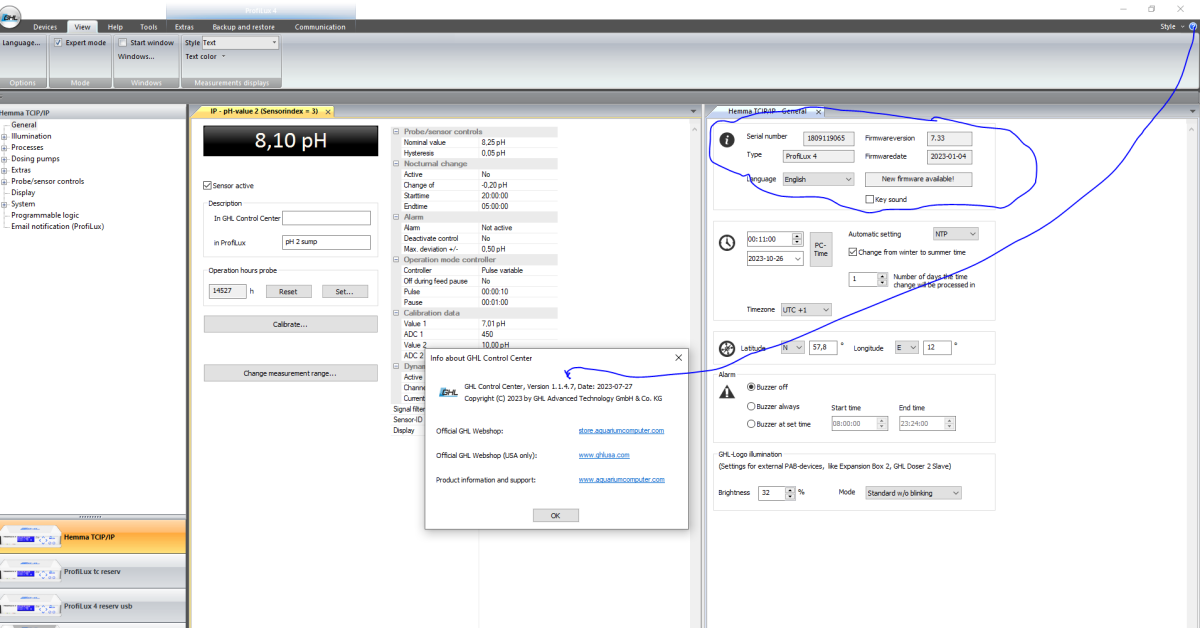Click the New firmware available! button
This screenshot has height=628, width=1200.
[918, 179]
